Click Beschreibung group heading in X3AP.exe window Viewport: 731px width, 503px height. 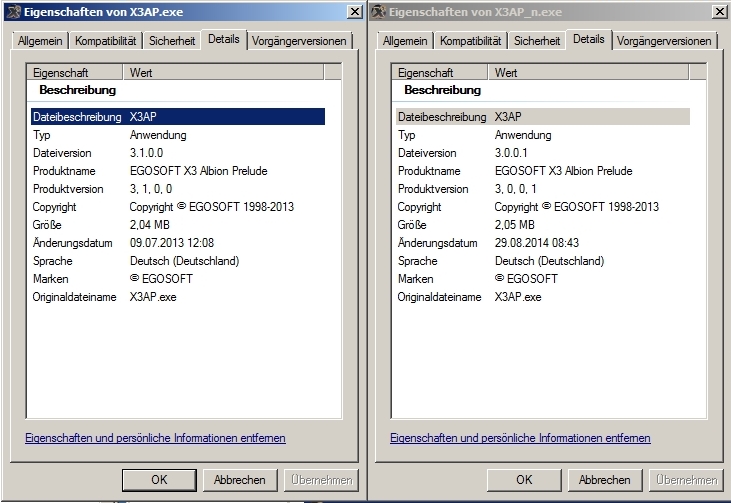tap(77, 90)
